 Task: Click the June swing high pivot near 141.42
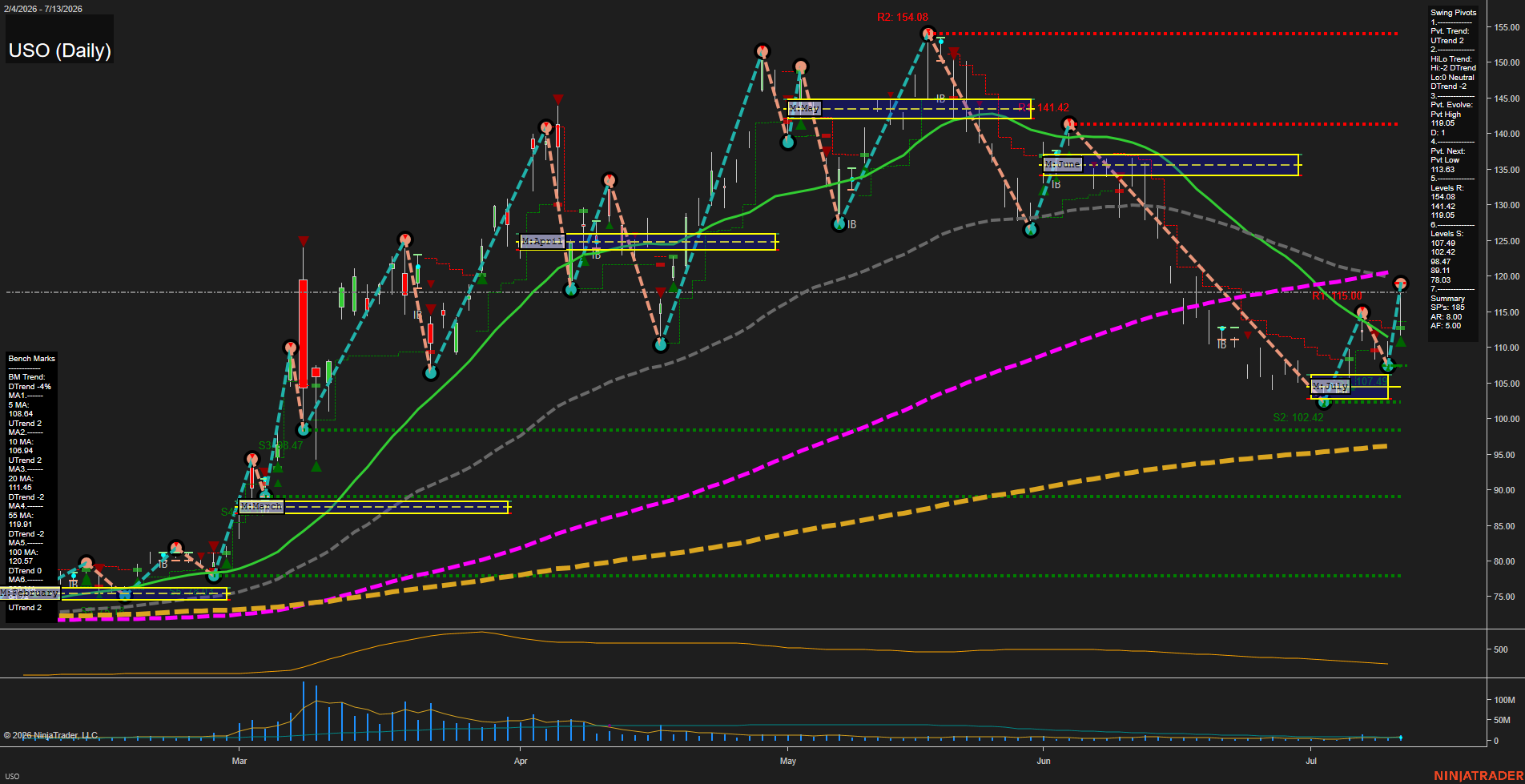(1068, 124)
